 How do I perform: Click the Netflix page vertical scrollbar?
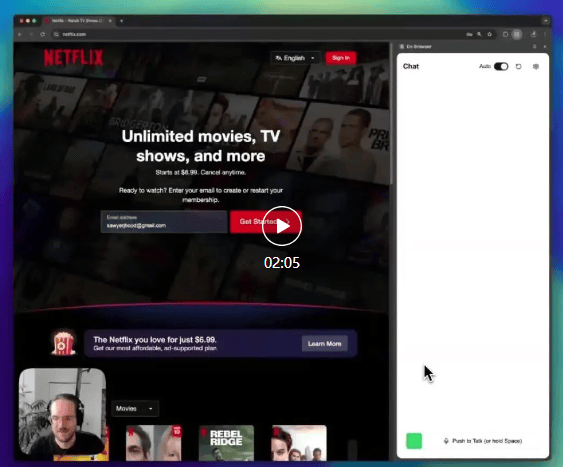point(391,113)
